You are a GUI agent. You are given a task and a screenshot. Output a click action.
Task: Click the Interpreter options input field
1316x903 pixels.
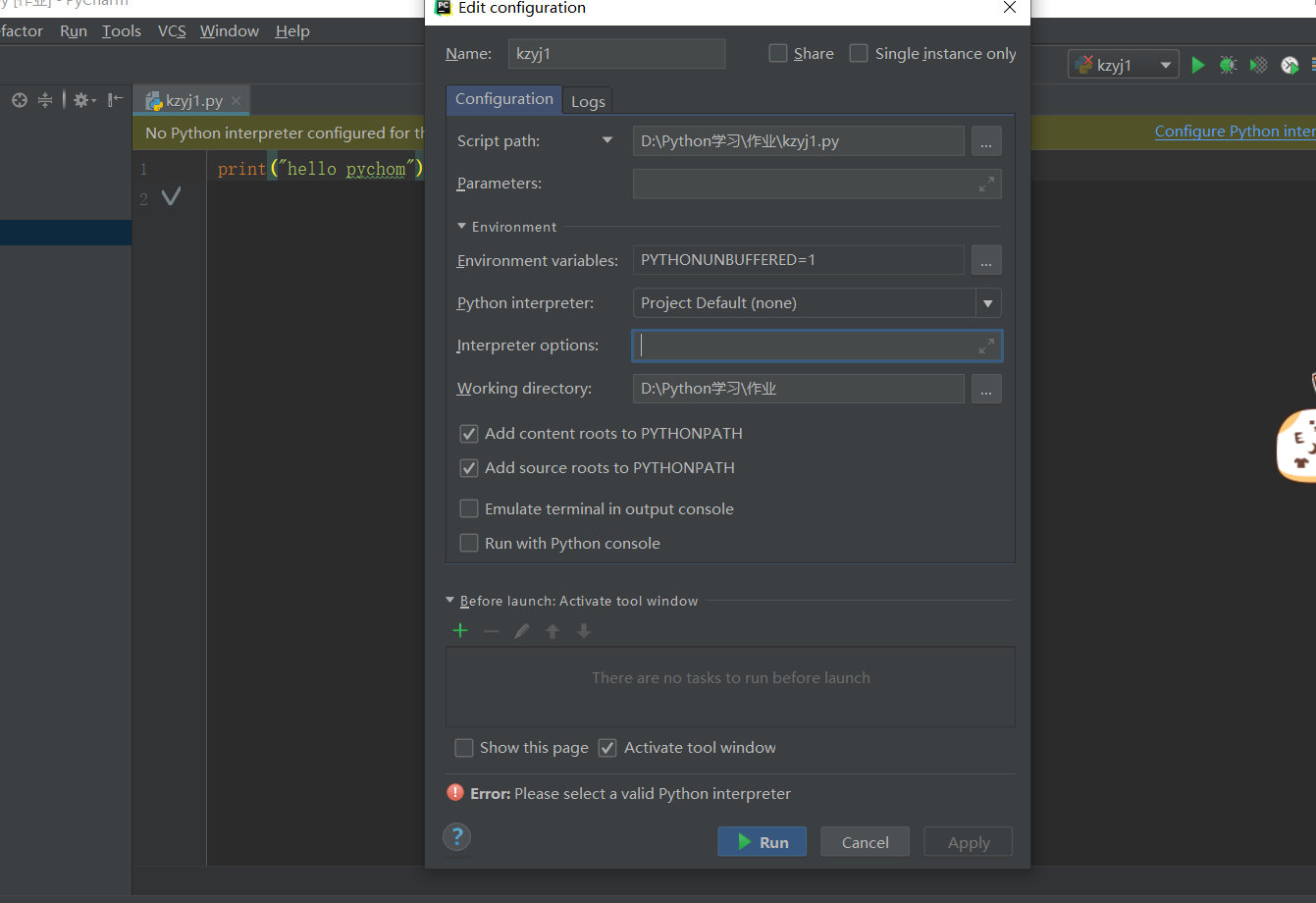(x=817, y=345)
